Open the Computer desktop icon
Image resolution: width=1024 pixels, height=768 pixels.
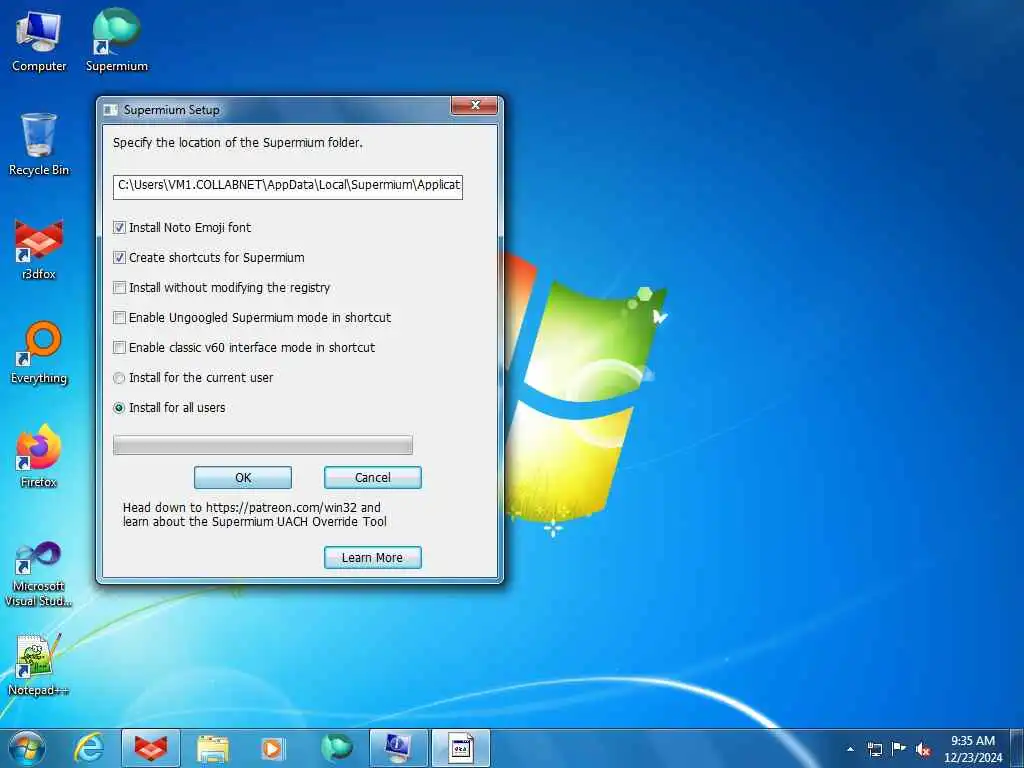(x=39, y=40)
